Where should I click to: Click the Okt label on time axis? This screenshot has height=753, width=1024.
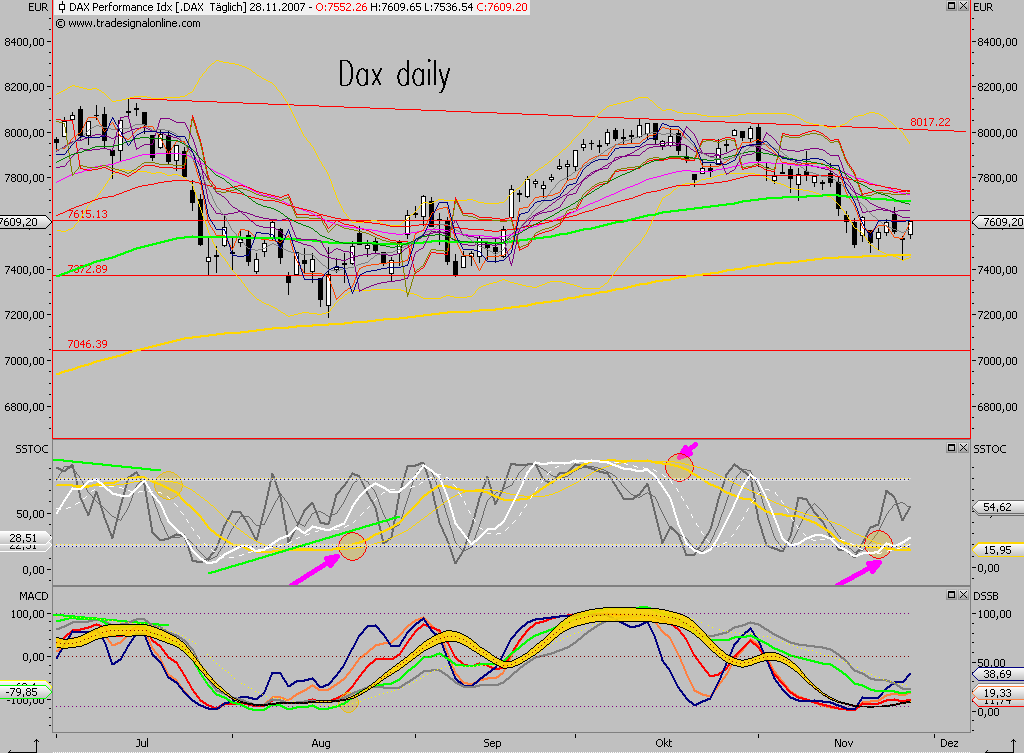[664, 743]
